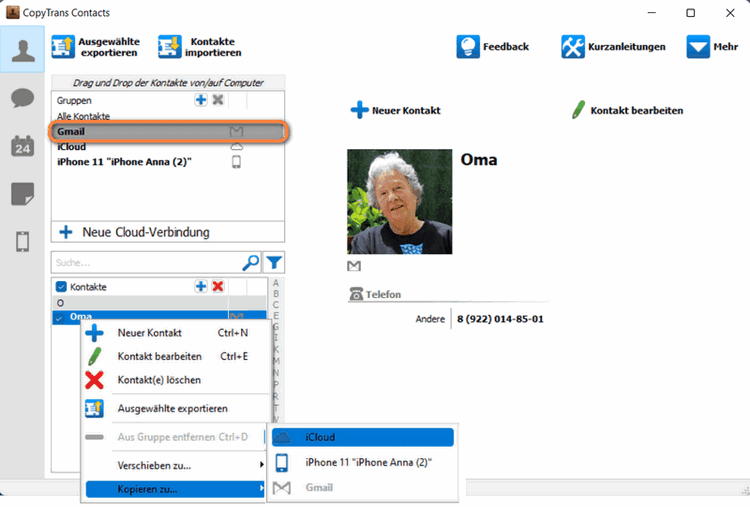Open Kurzanleitungen
This screenshot has height=507, width=750.
coord(613,47)
